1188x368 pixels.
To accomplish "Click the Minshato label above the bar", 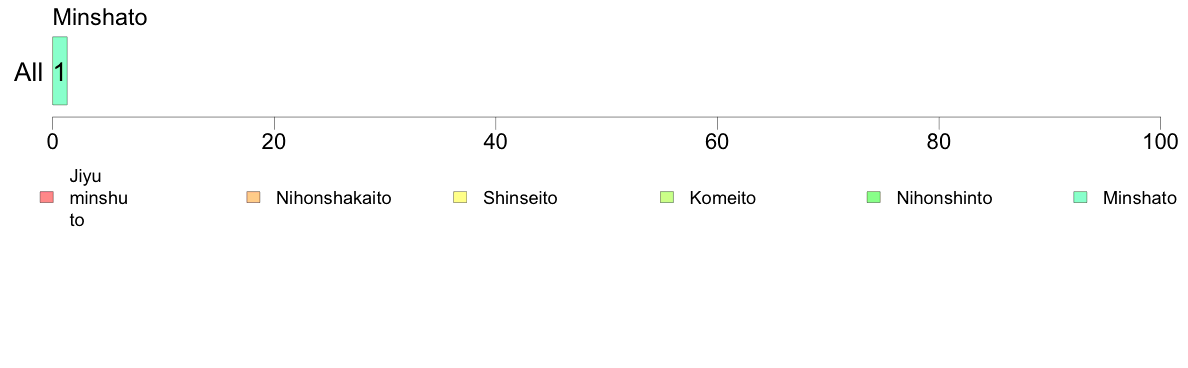I will tap(99, 17).
